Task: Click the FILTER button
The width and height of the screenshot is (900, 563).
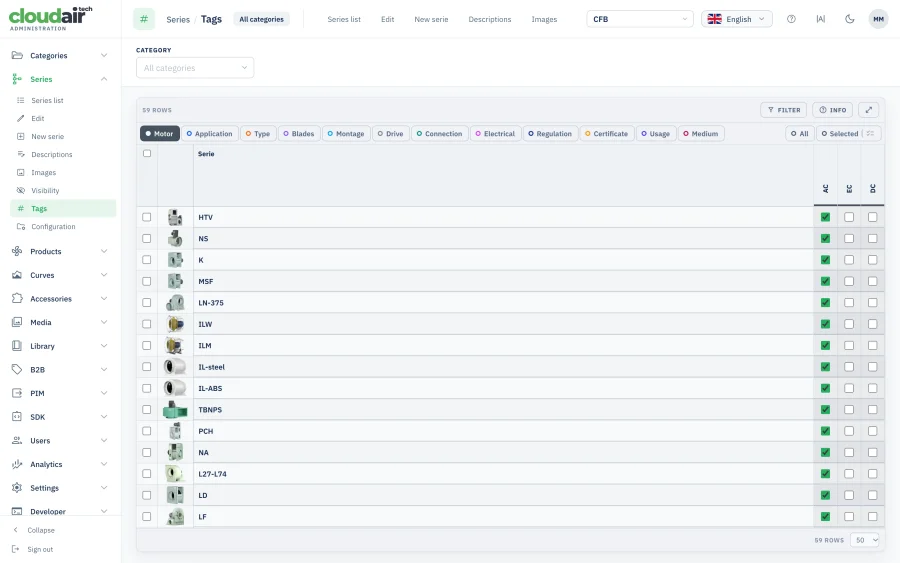Action: click(783, 110)
